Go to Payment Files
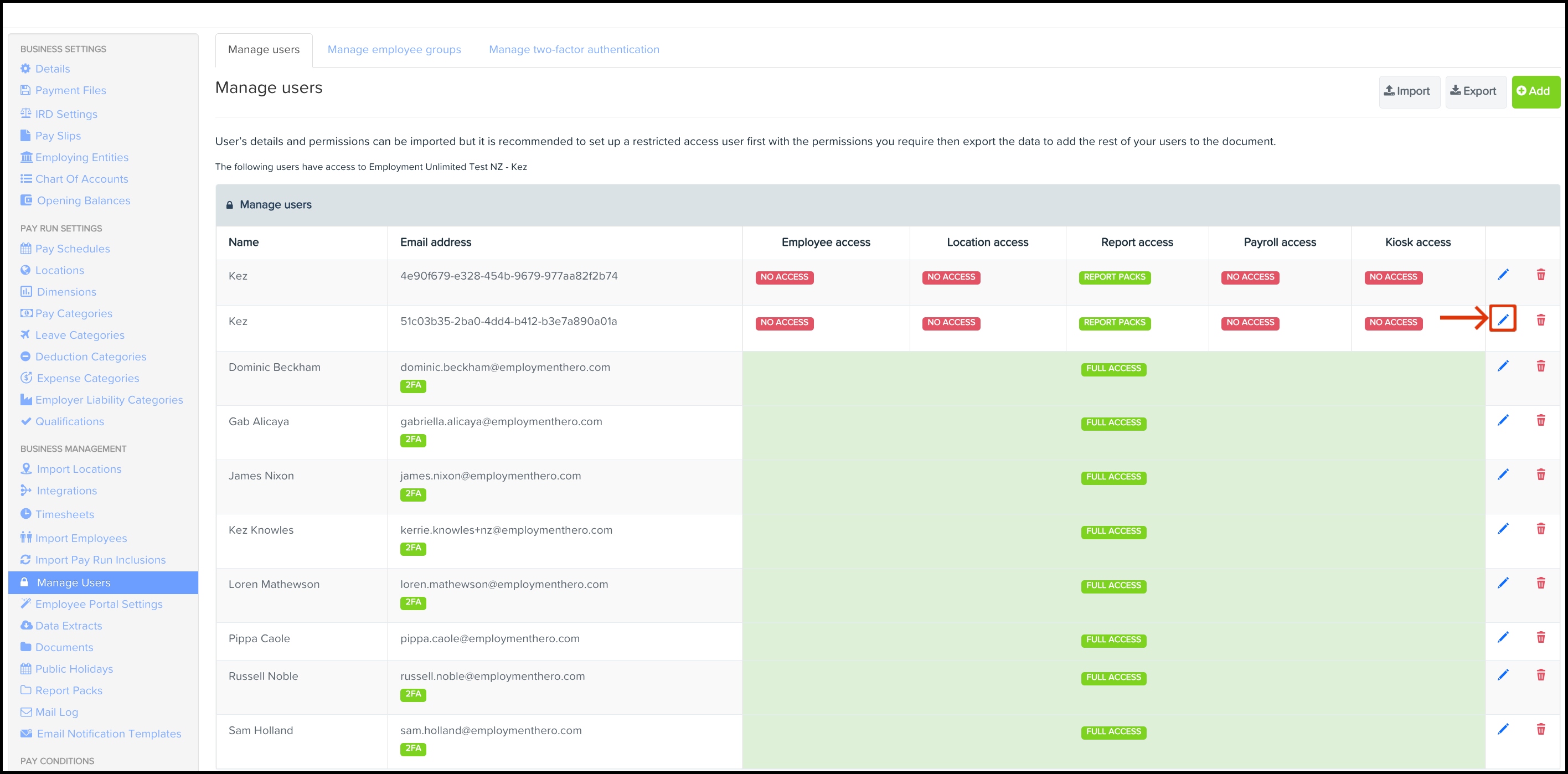The height and width of the screenshot is (774, 1568). (x=63, y=91)
